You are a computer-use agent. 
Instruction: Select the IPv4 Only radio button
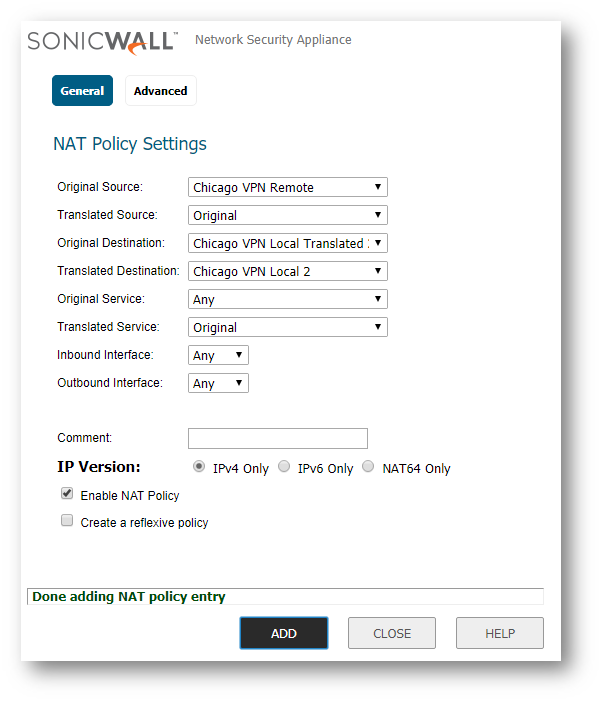coord(199,467)
